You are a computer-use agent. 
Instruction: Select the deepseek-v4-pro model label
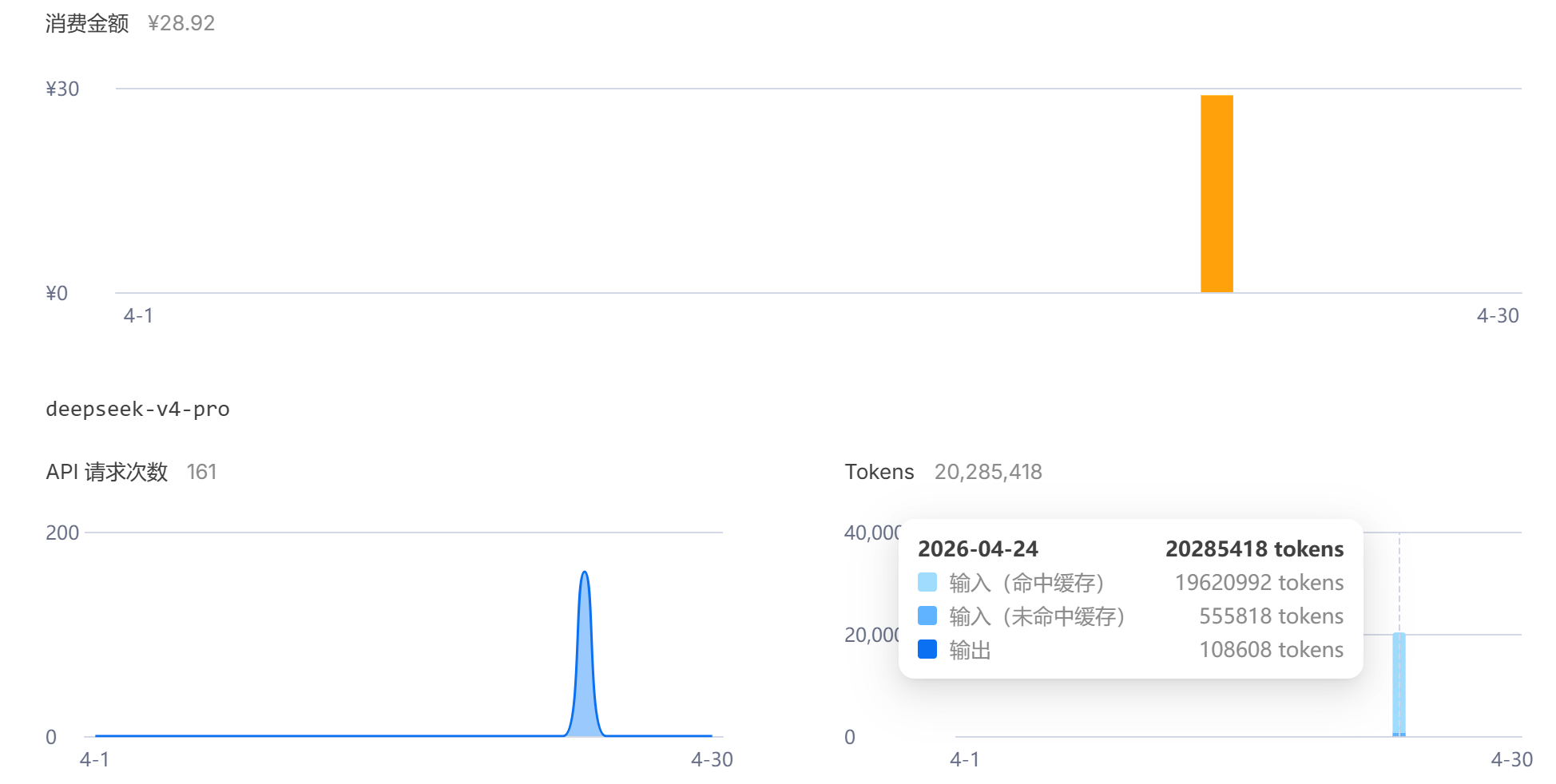pyautogui.click(x=137, y=409)
